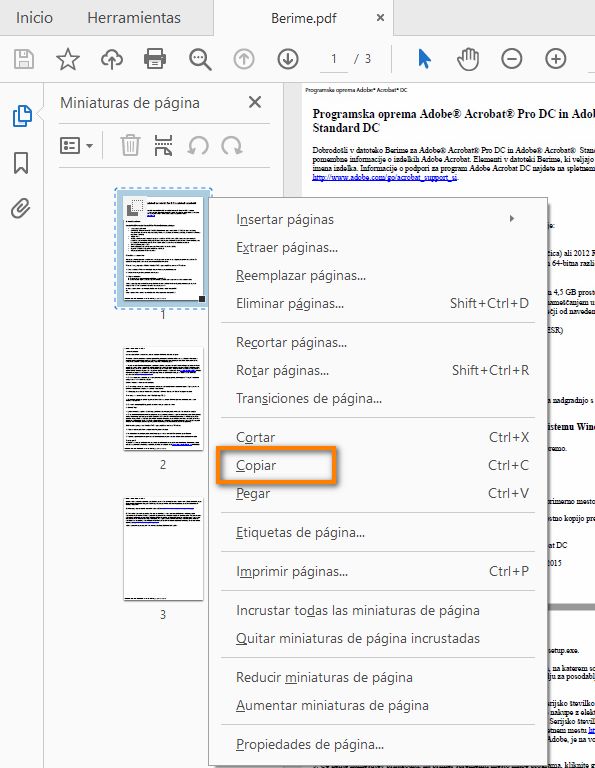Viewport: 595px width, 768px height.
Task: Open Propiedades de página... option
Action: coord(377,744)
